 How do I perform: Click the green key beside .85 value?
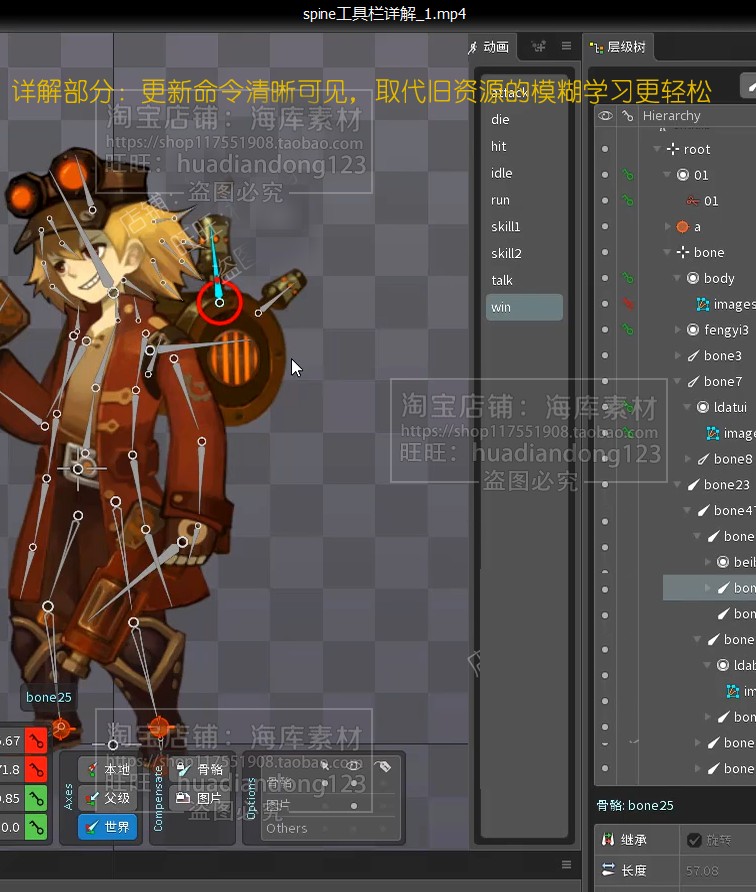coord(36,798)
